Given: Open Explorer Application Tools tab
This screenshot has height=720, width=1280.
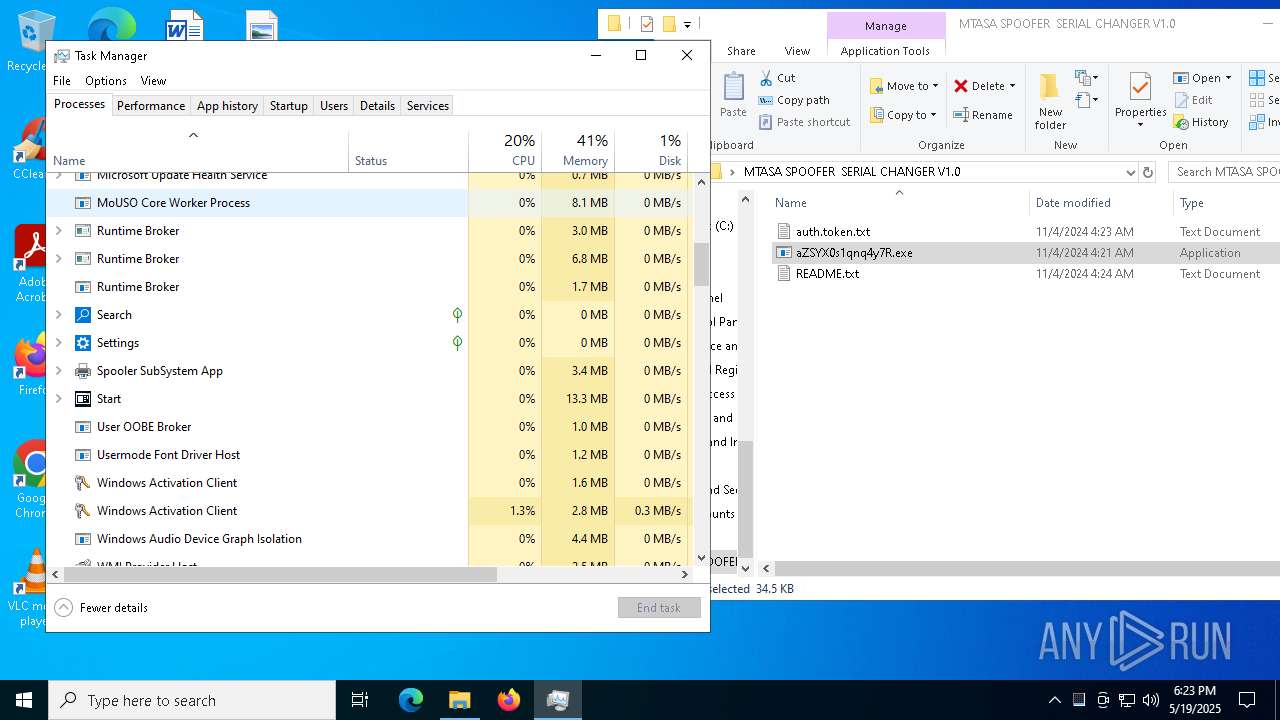Looking at the screenshot, I should (x=885, y=51).
